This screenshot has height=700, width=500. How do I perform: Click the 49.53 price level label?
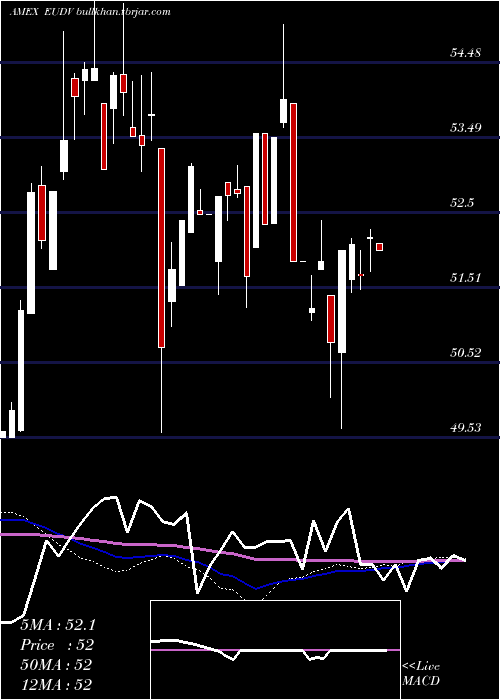[465, 428]
